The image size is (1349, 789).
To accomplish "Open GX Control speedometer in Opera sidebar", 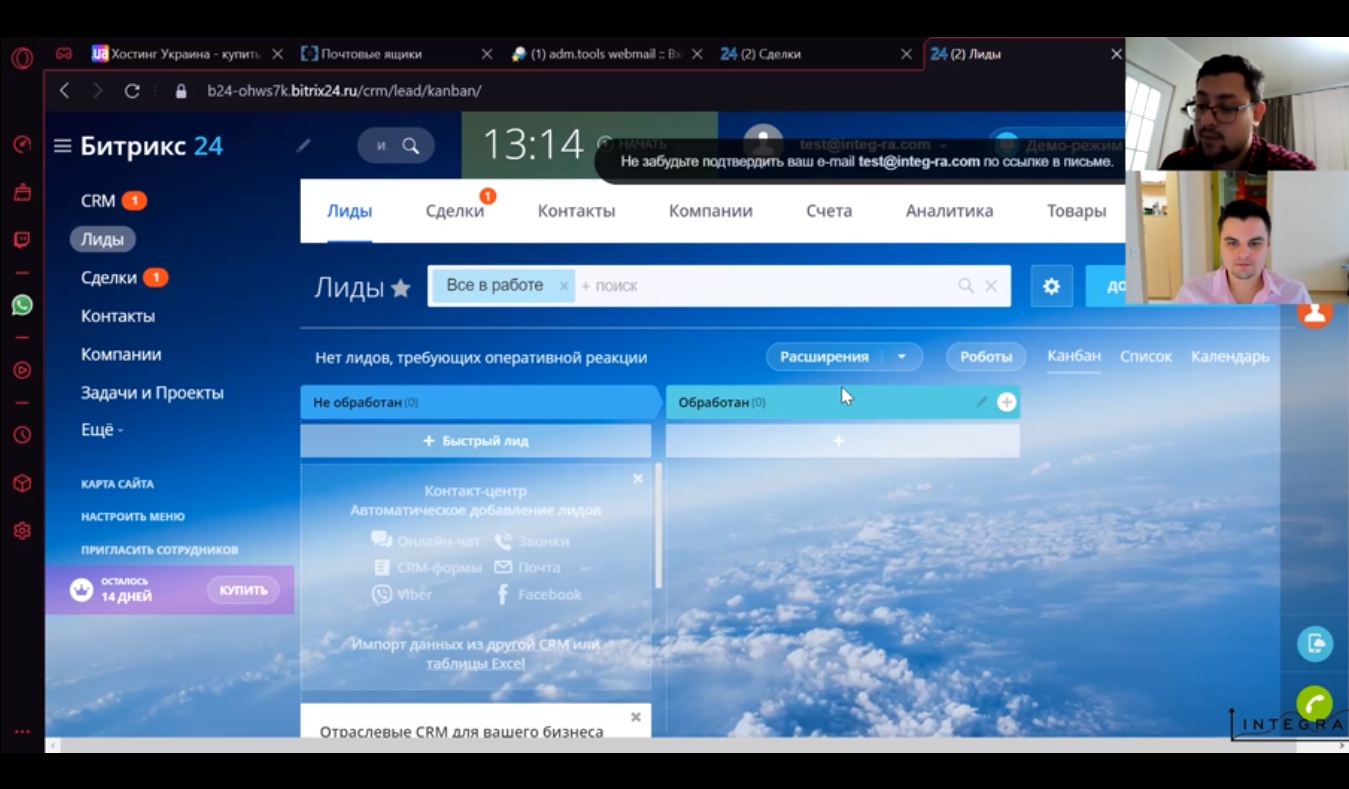I will coord(22,144).
